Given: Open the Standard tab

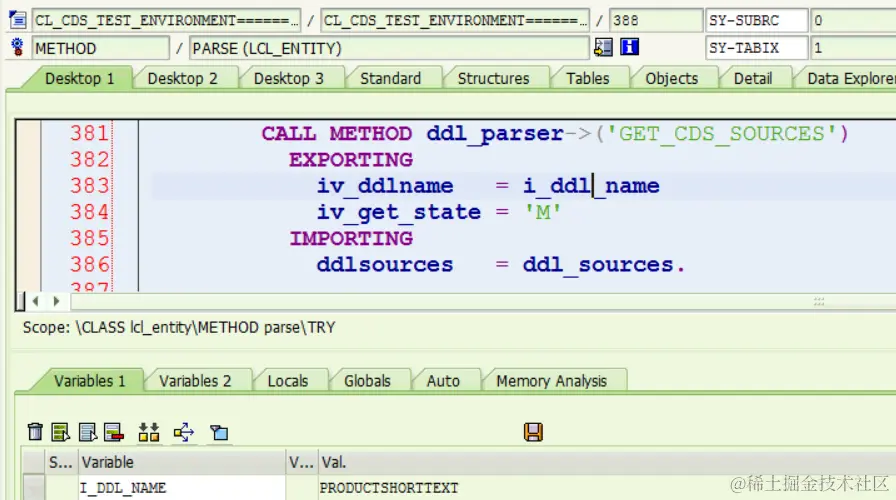Looking at the screenshot, I should pyautogui.click(x=390, y=78).
